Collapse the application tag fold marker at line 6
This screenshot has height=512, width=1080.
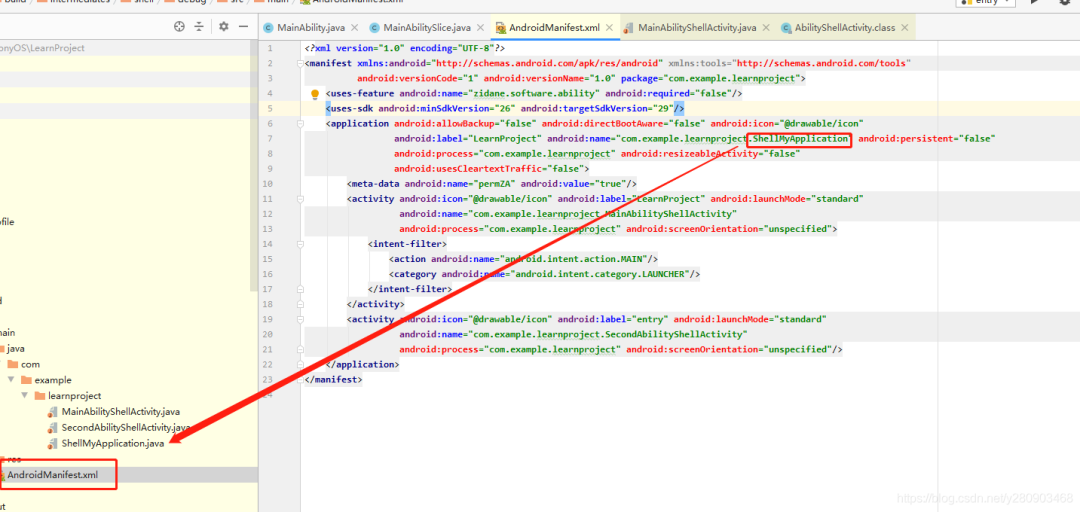tap(300, 123)
